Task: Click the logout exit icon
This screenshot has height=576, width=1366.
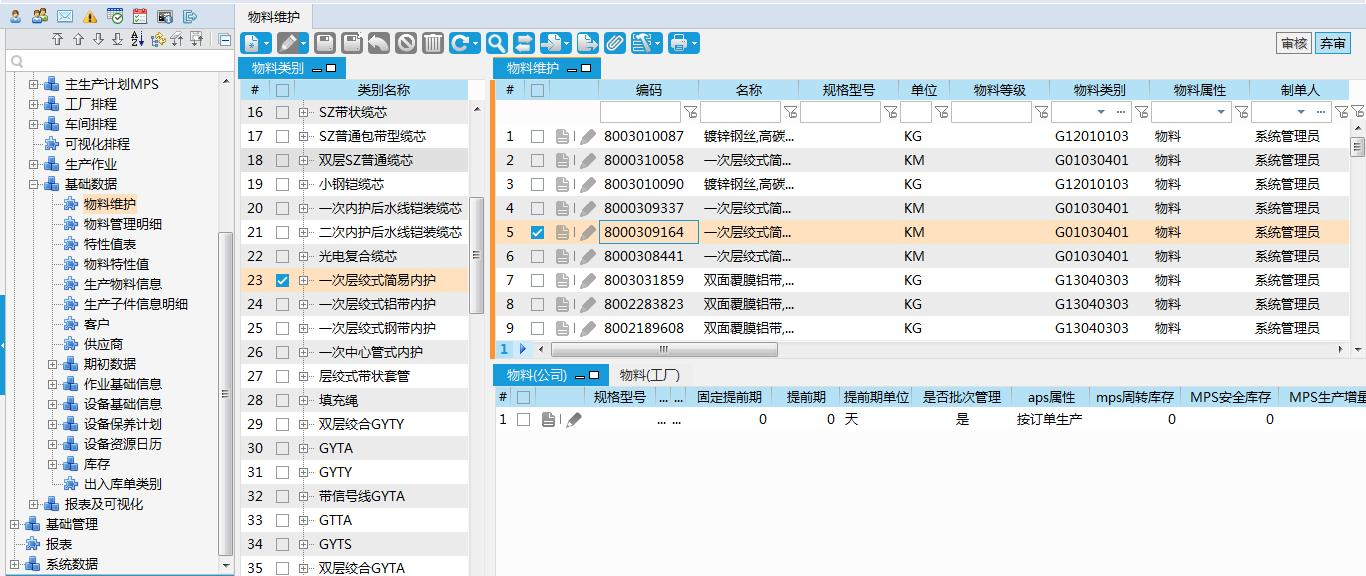Action: point(190,16)
